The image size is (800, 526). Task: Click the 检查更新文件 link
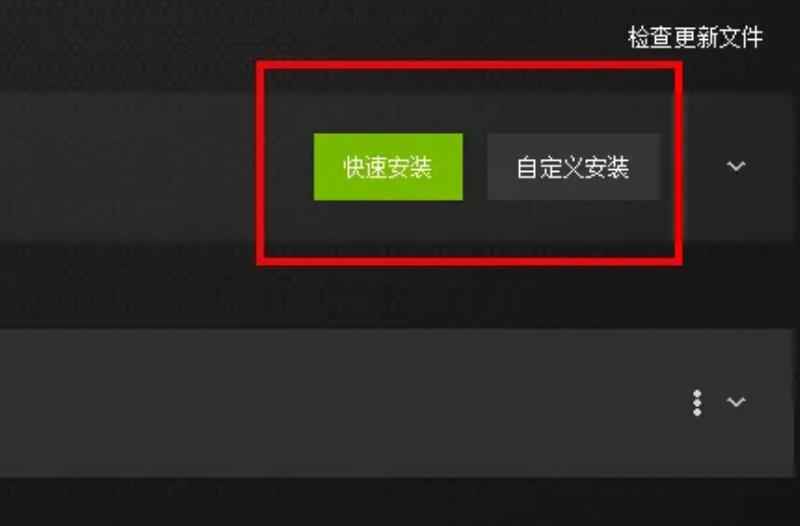pos(695,38)
